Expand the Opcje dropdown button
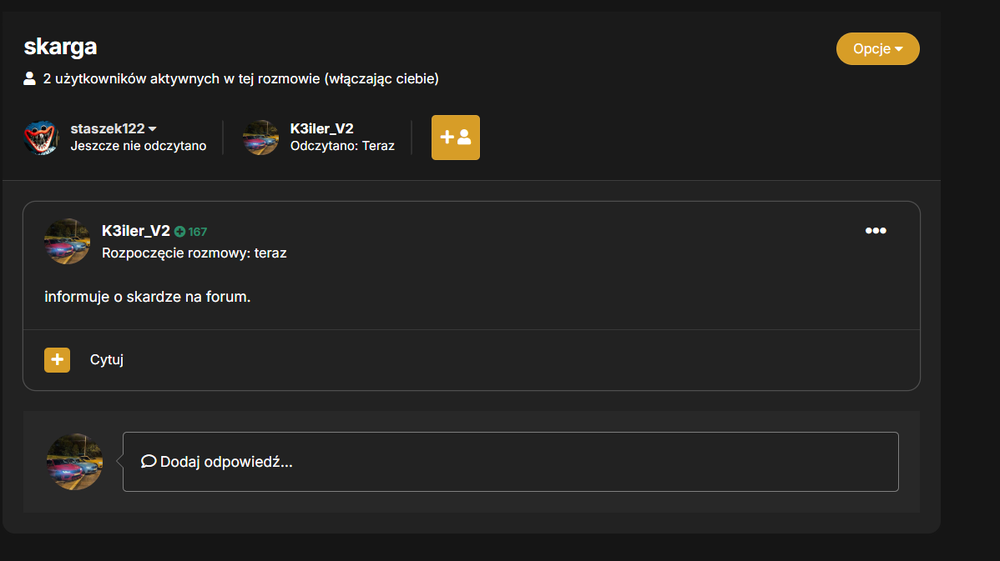Image resolution: width=1000 pixels, height=561 pixels. [878, 49]
